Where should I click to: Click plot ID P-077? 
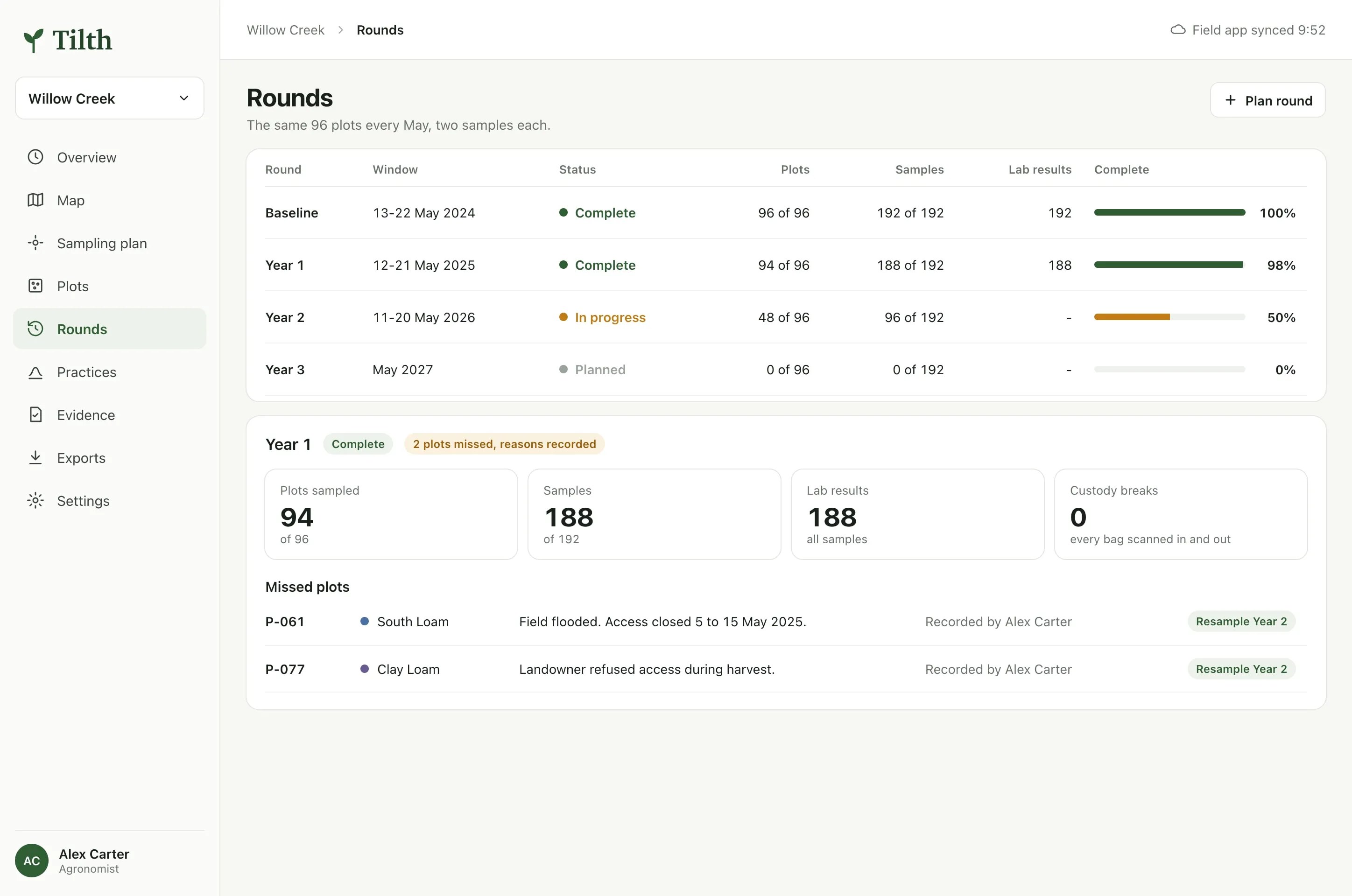point(285,669)
